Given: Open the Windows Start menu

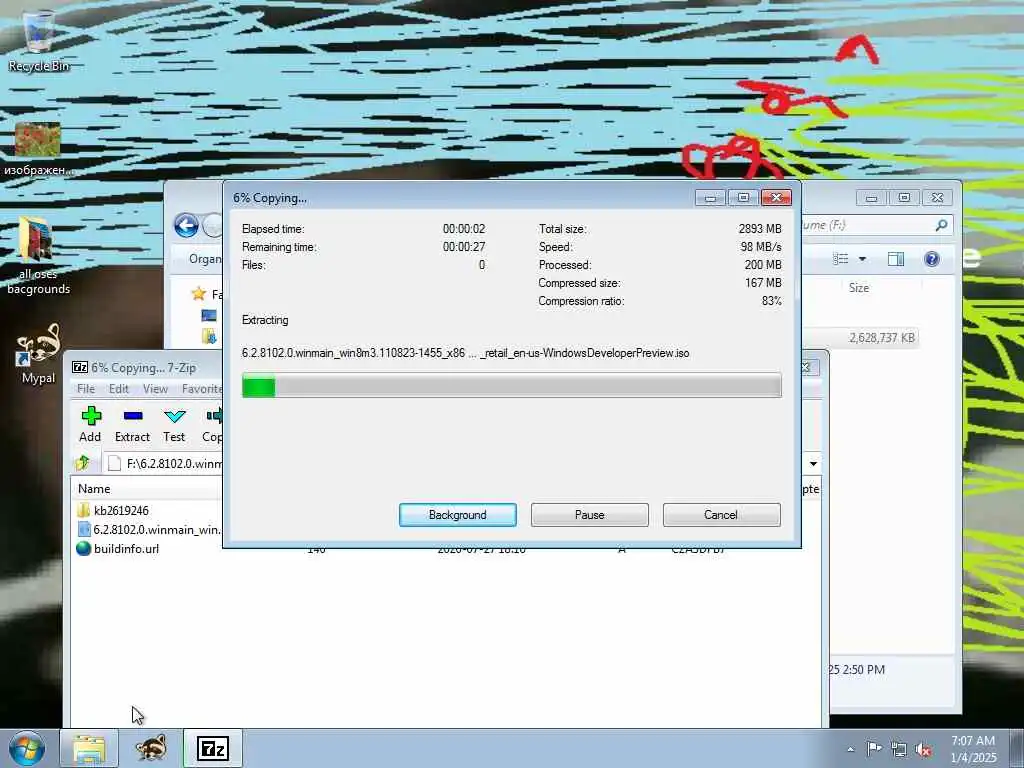Looking at the screenshot, I should point(26,748).
